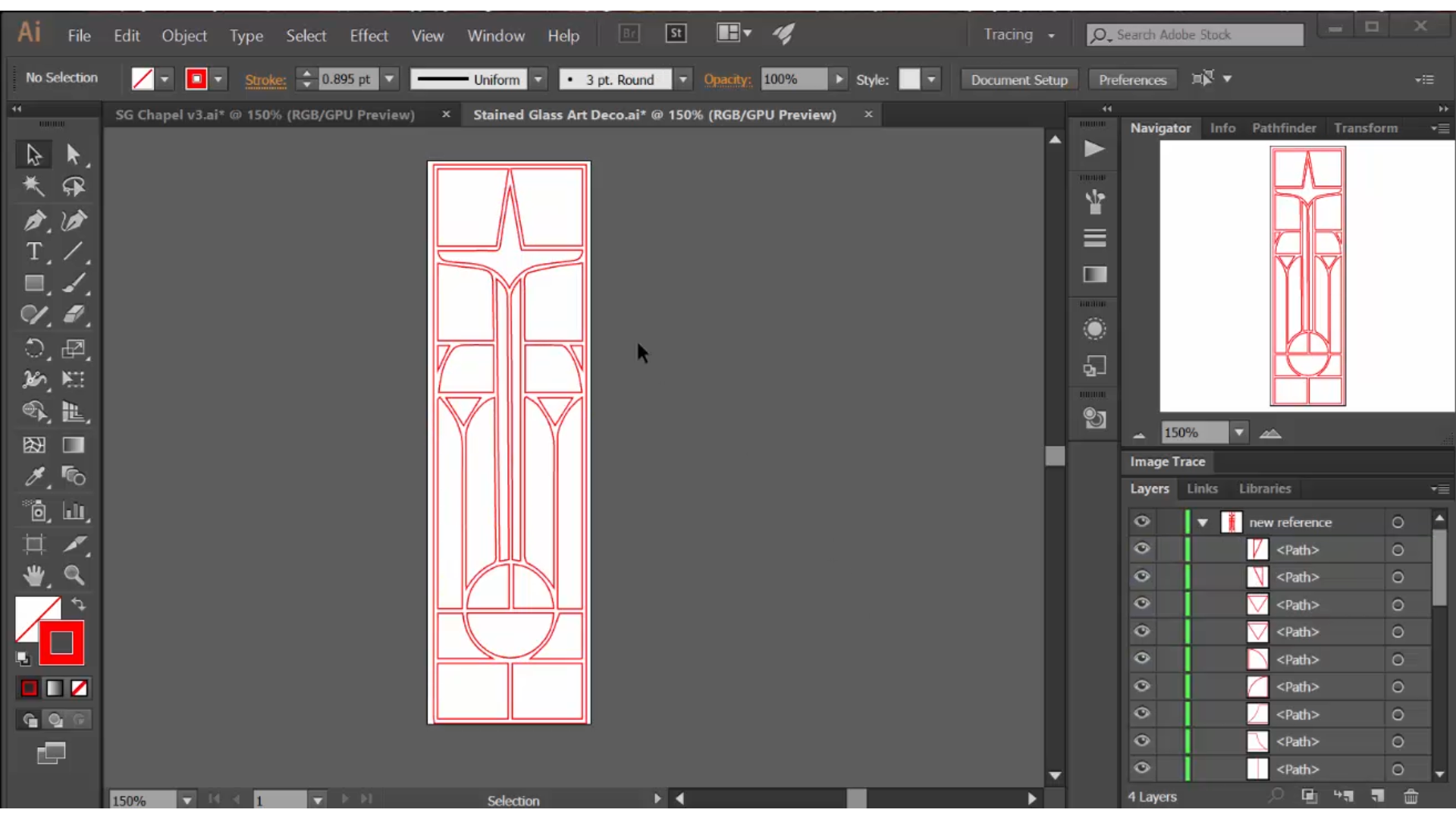Select the Paintbrush tool
Image resolution: width=1456 pixels, height=819 pixels.
[74, 283]
